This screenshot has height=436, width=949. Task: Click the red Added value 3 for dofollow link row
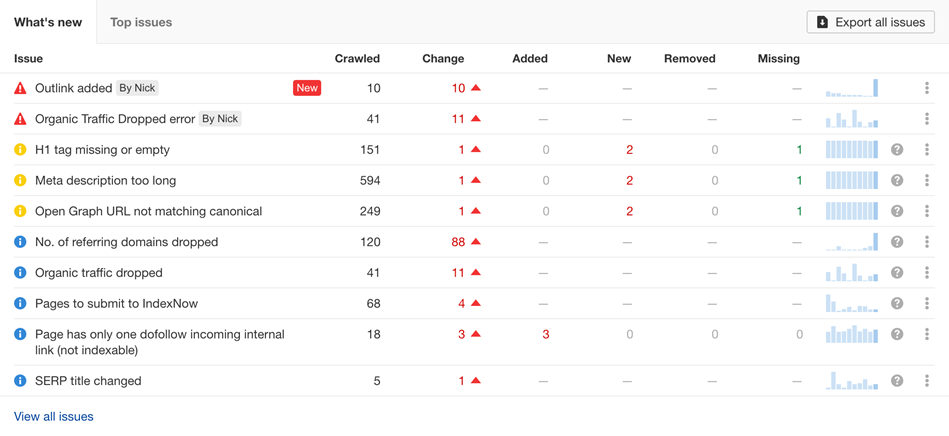click(545, 334)
